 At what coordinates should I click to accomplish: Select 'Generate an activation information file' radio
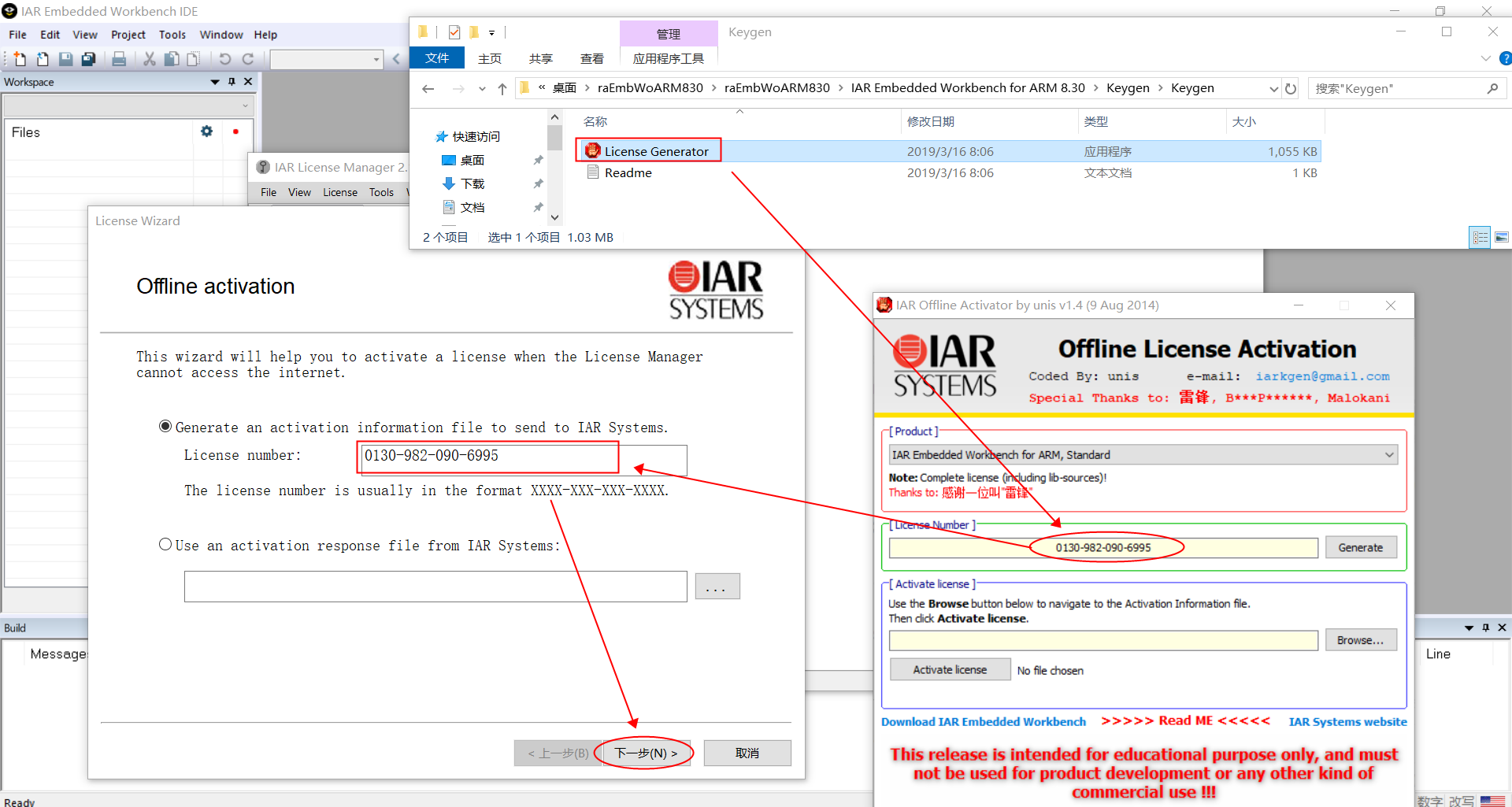click(x=165, y=427)
